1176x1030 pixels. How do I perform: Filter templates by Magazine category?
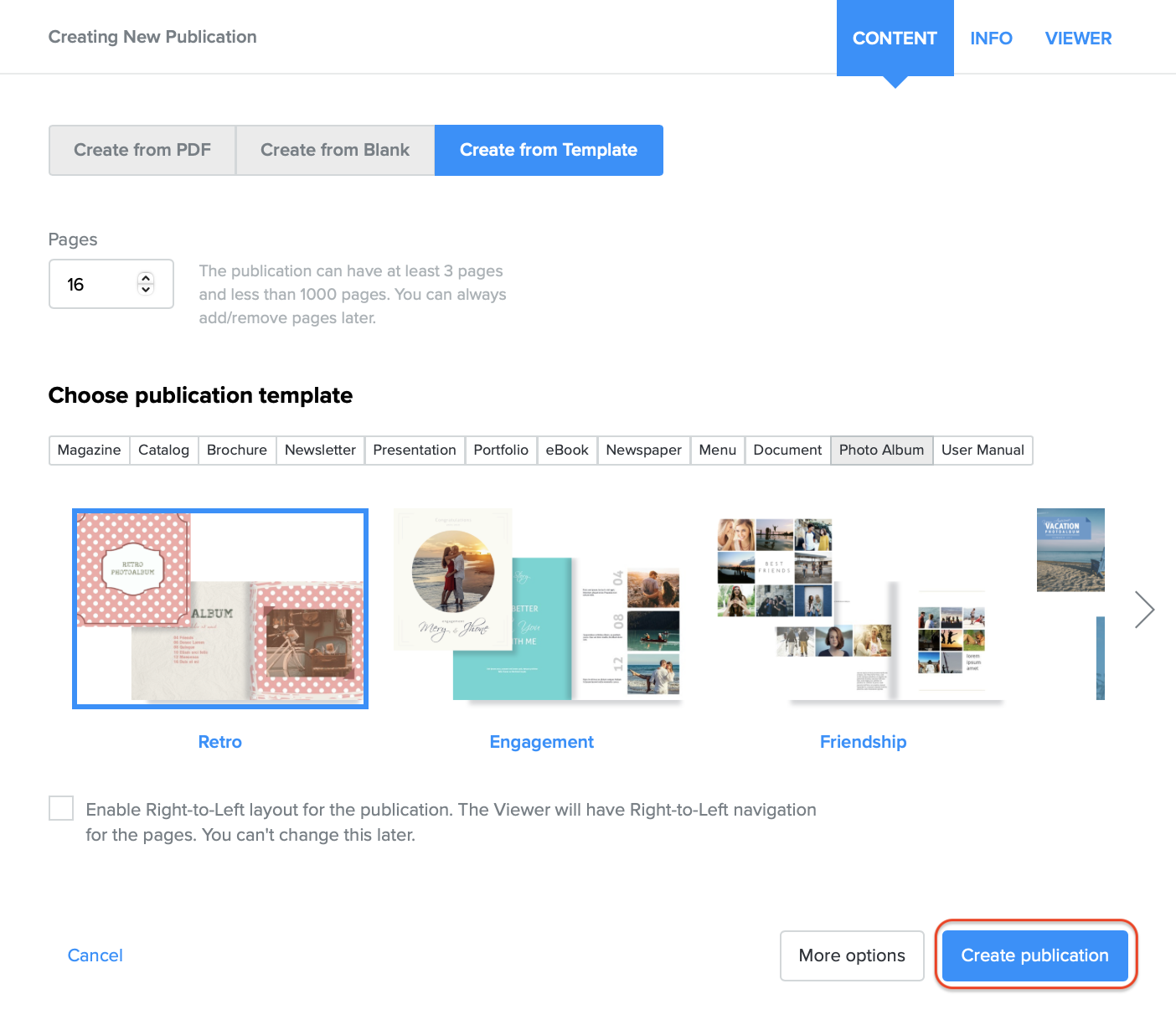(89, 450)
